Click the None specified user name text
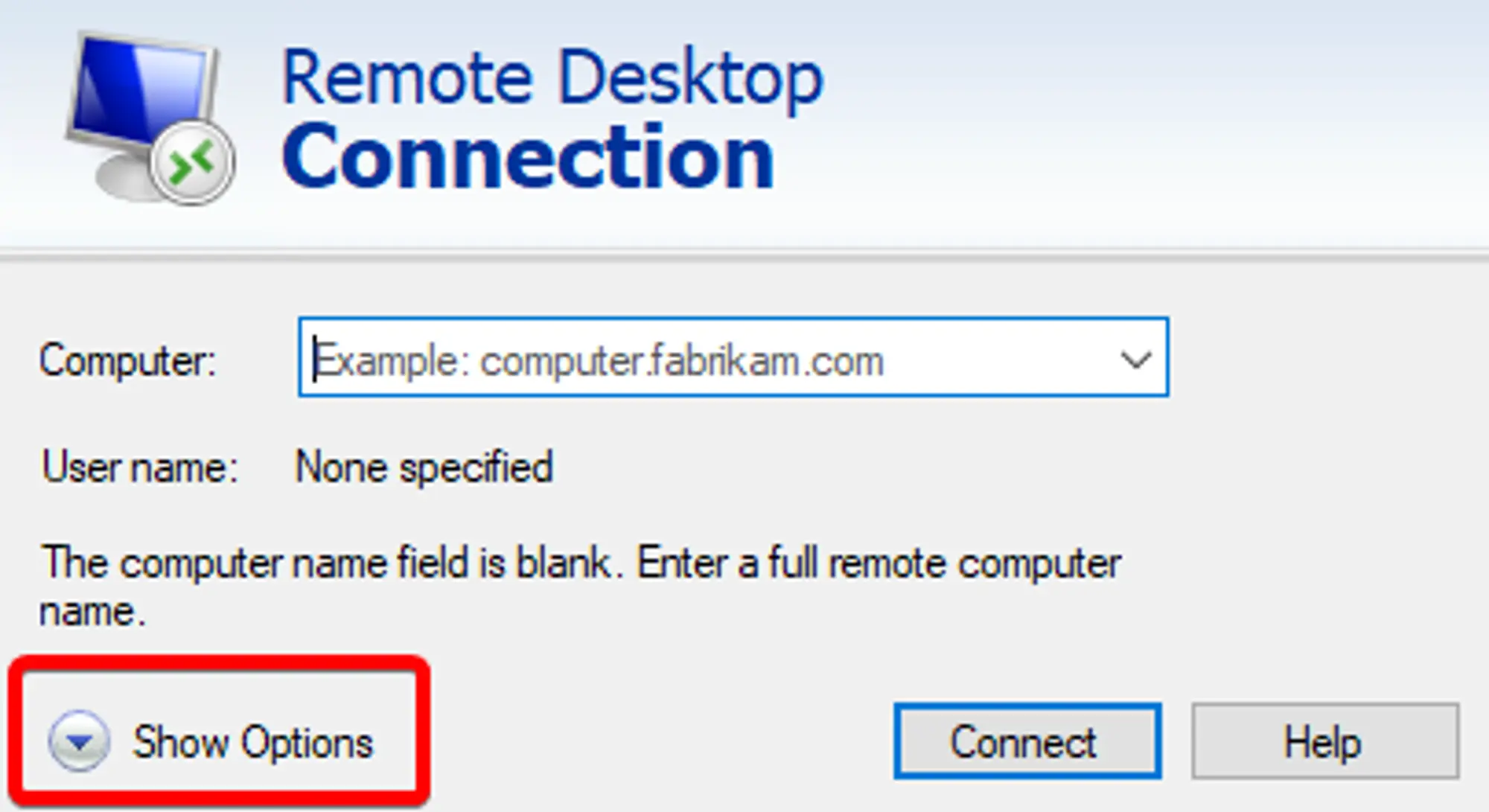This screenshot has height=812, width=1489. coord(423,467)
